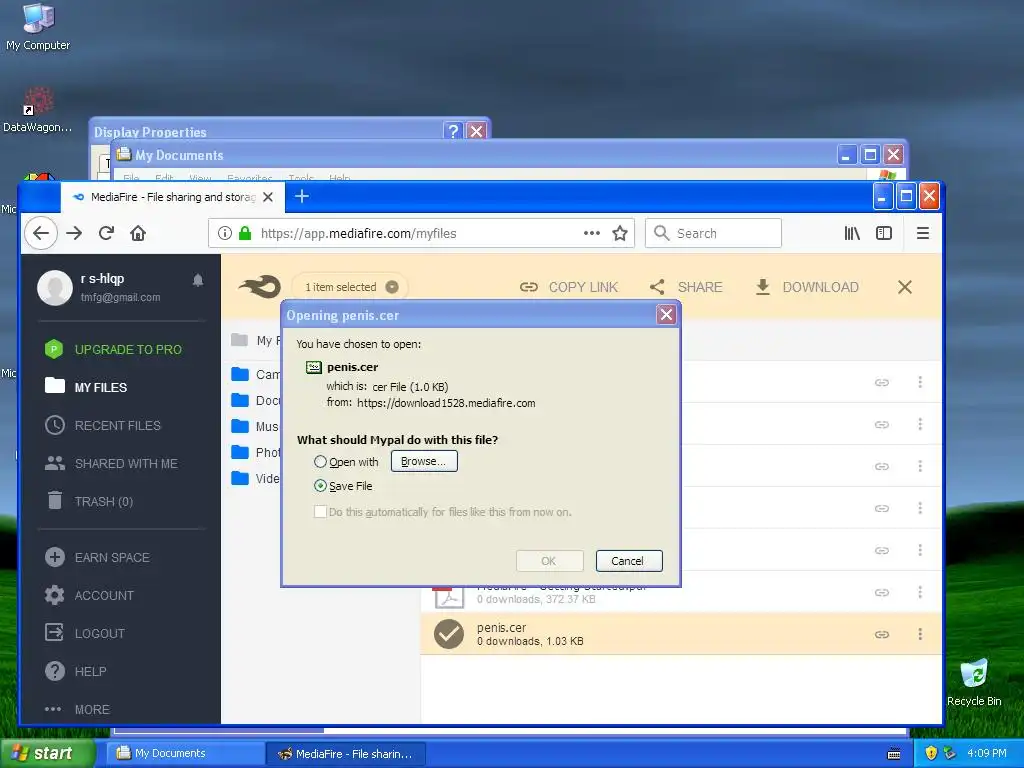This screenshot has height=768, width=1024.
Task: Click security shield icon in system tray
Action: (x=931, y=753)
